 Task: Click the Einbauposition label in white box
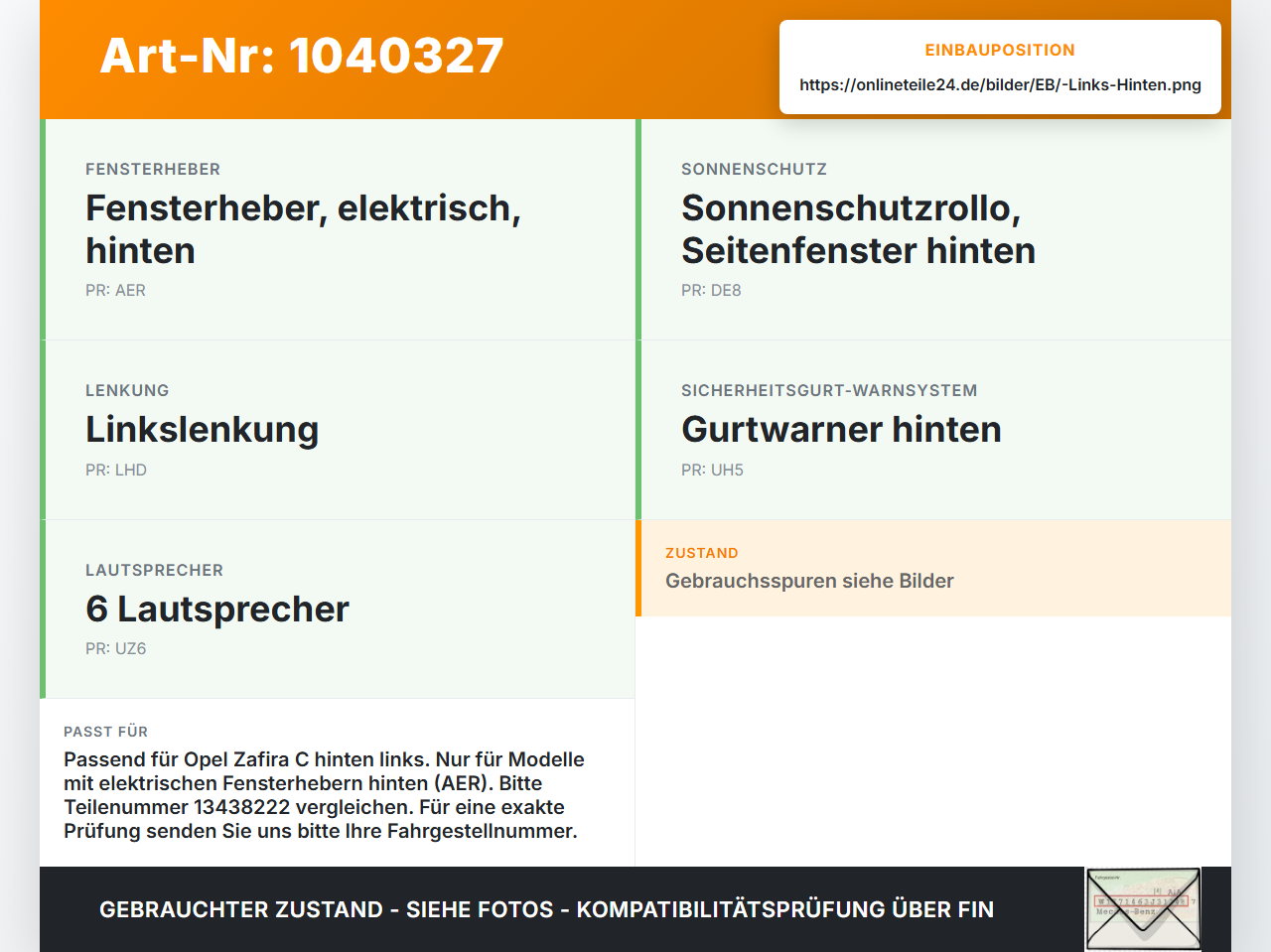(1000, 50)
